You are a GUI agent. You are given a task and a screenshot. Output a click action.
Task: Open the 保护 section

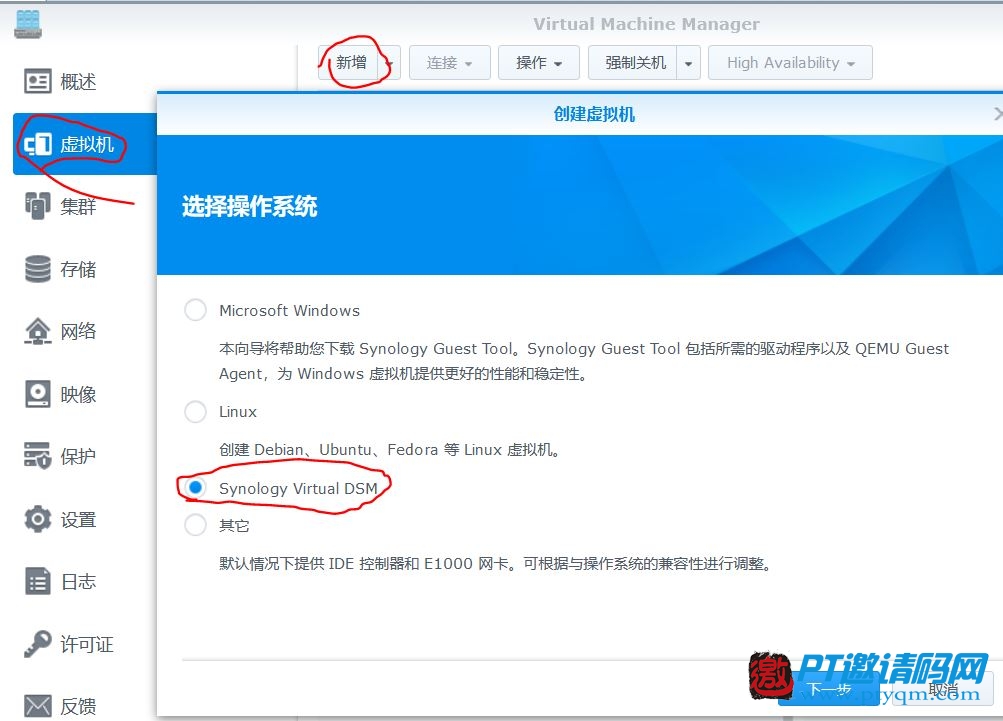[79, 456]
